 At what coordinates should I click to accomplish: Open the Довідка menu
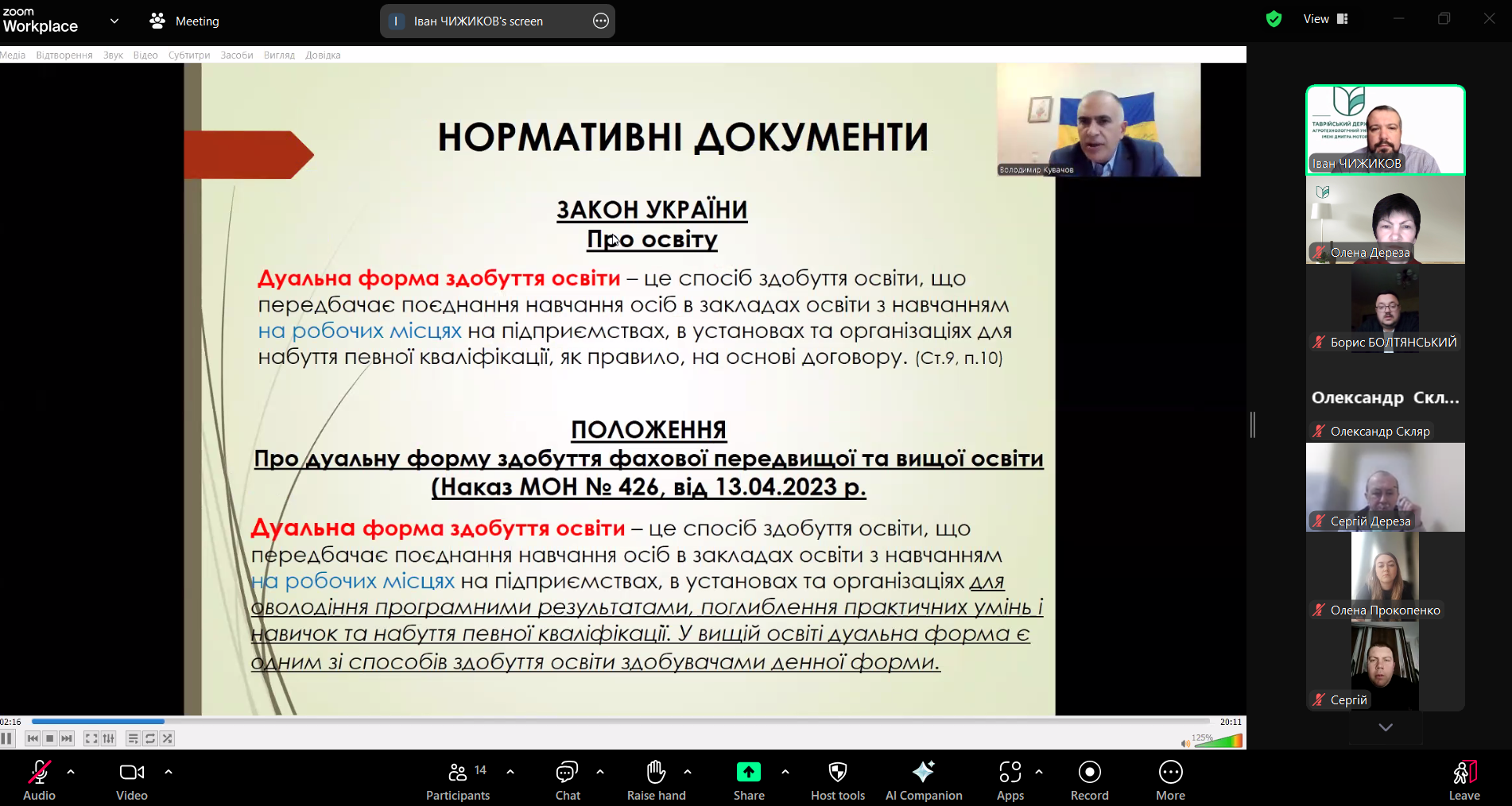[323, 55]
